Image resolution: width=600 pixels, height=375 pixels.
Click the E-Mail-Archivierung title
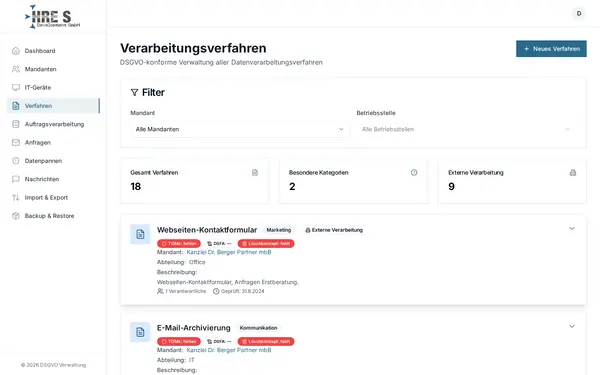pyautogui.click(x=194, y=328)
